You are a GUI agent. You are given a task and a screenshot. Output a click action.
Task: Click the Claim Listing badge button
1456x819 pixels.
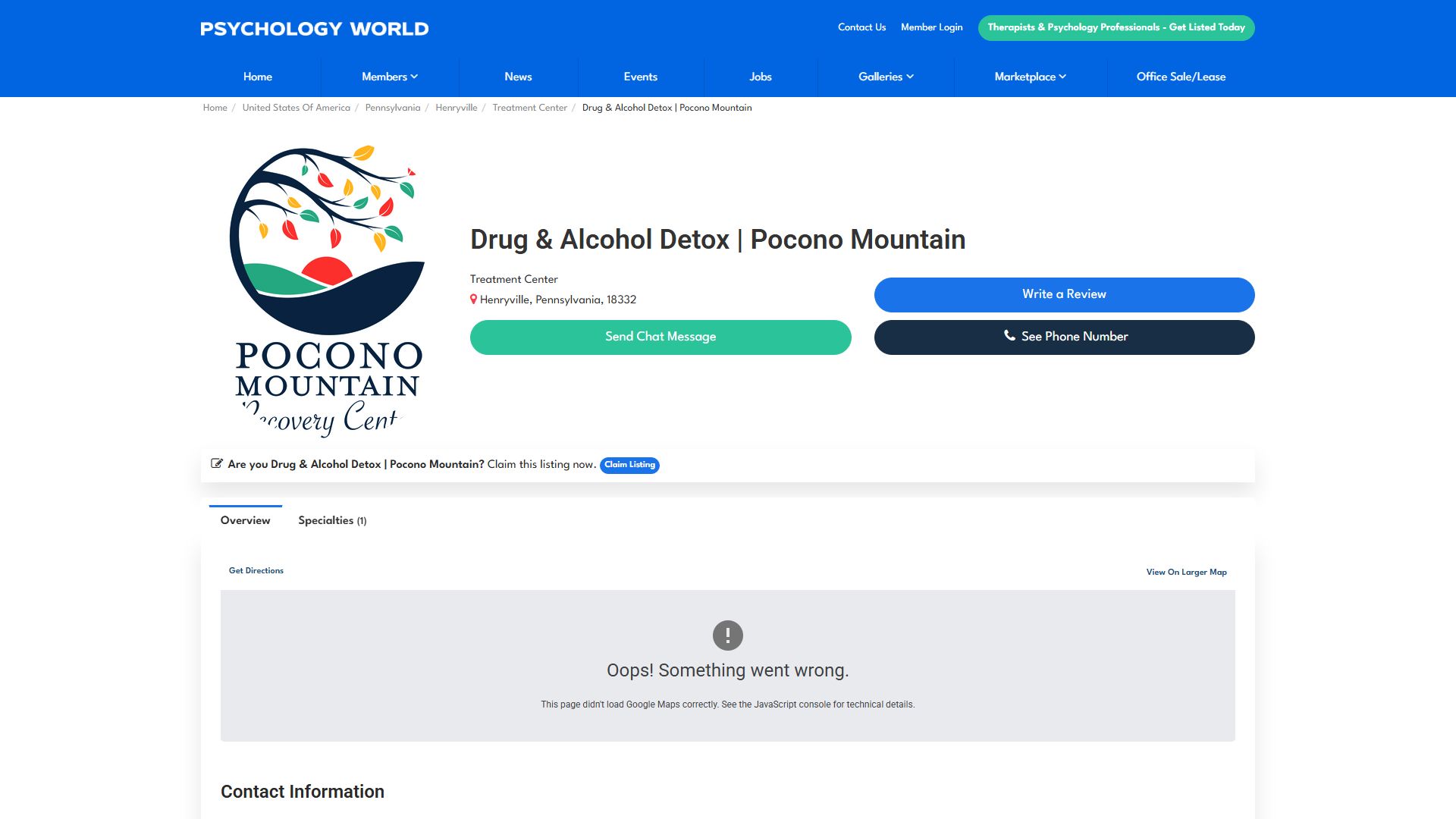(x=629, y=465)
